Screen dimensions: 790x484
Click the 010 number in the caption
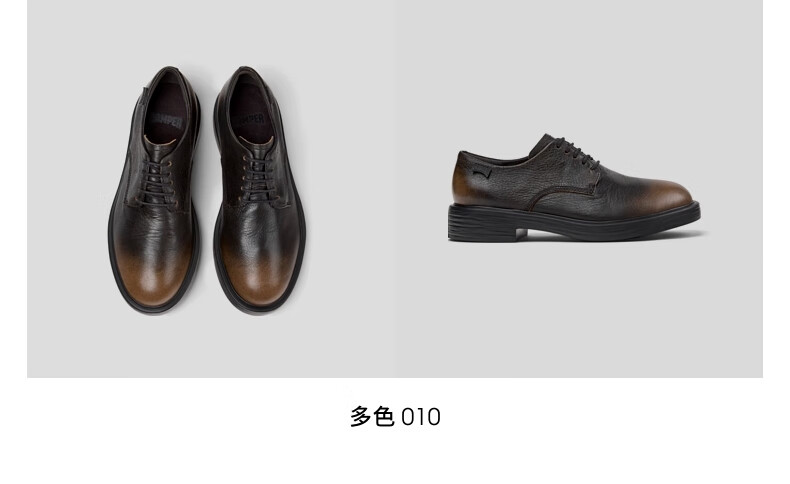421,418
